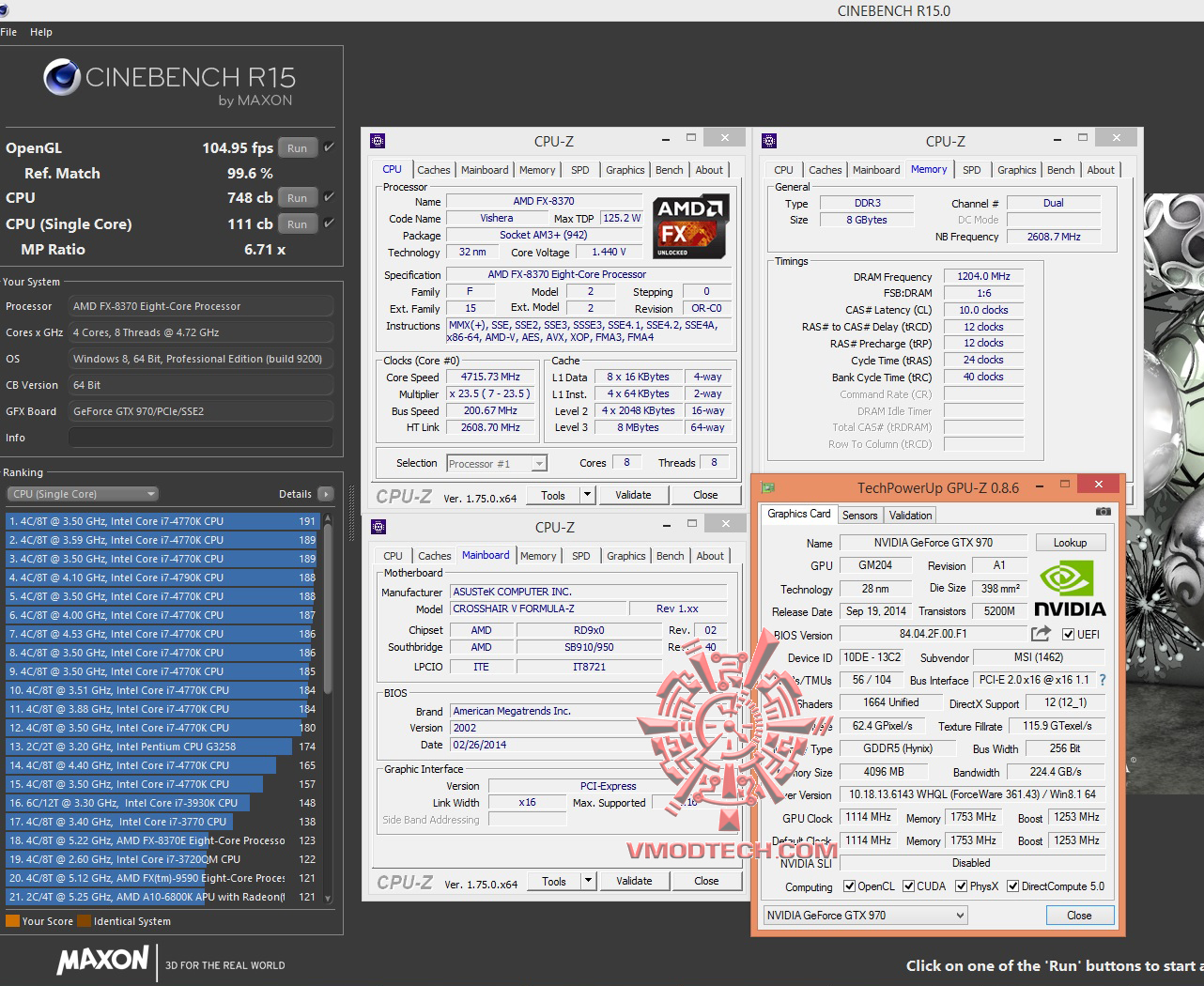Click the Close button at the bottom of GPU-Z
Viewport: 1204px width, 986px height.
[1079, 916]
